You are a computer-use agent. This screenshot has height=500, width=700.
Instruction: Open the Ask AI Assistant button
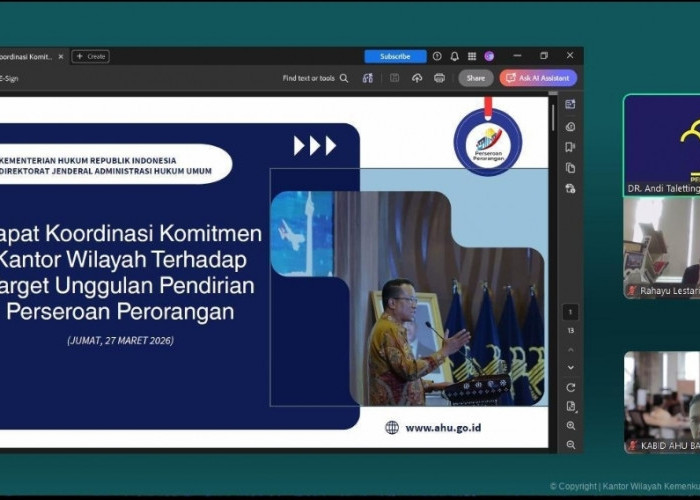point(538,78)
